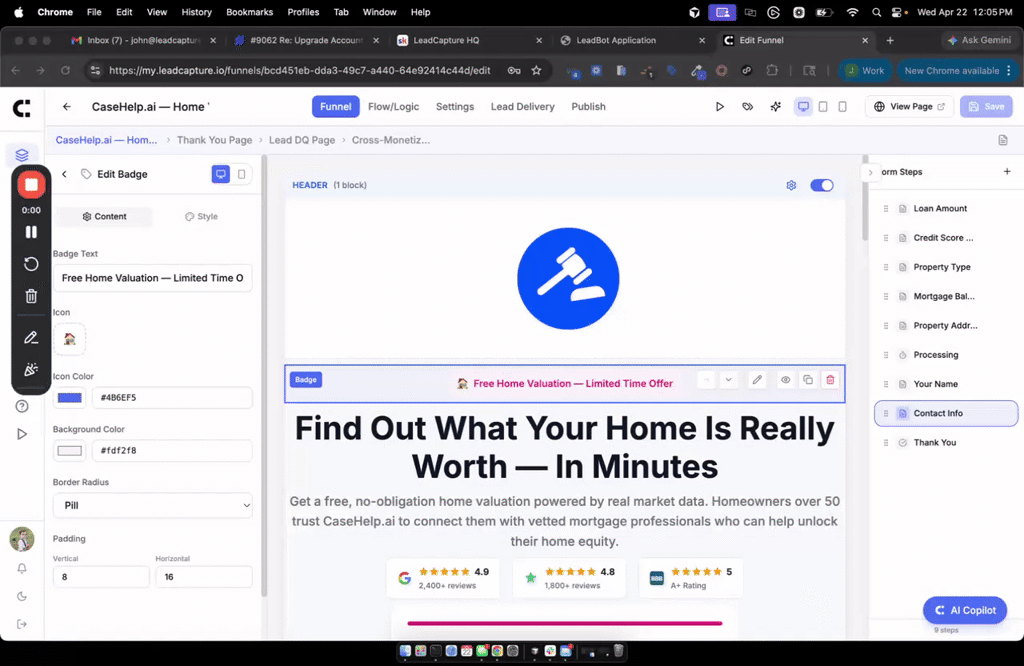This screenshot has width=1024, height=666.
Task: Move badge block down with chevron
Action: [x=728, y=379]
